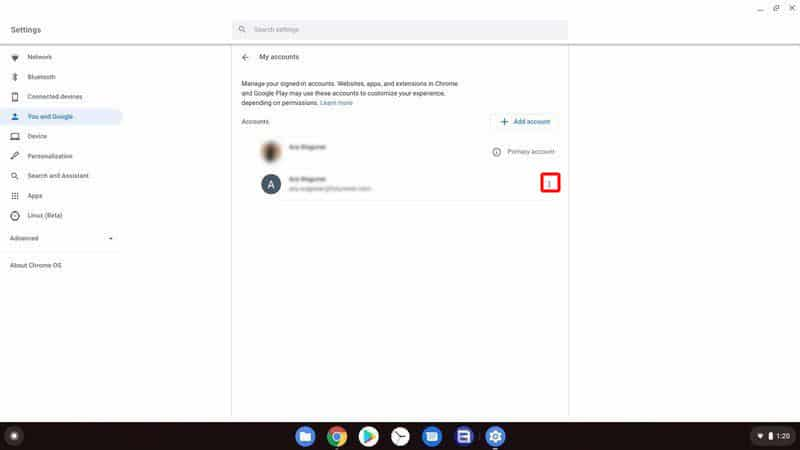Viewport: 800px width, 450px height.
Task: Open About Chrome OS page
Action: coord(36,263)
